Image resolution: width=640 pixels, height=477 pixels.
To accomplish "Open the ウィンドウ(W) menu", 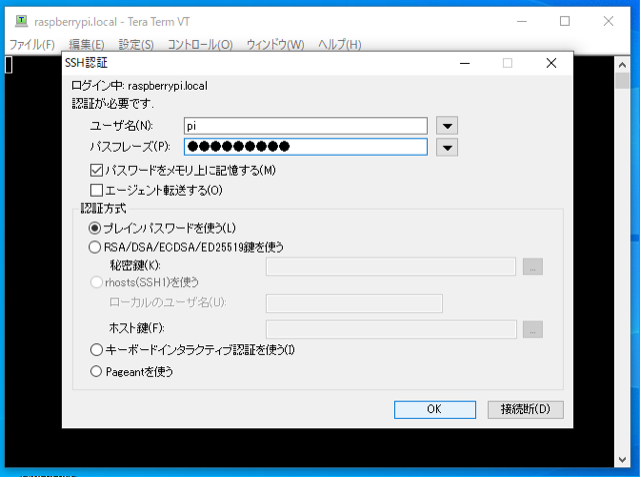I will [x=275, y=44].
